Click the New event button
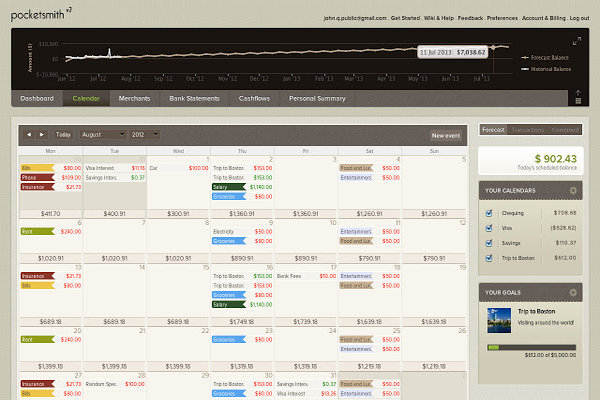The height and width of the screenshot is (400, 600). click(x=446, y=134)
